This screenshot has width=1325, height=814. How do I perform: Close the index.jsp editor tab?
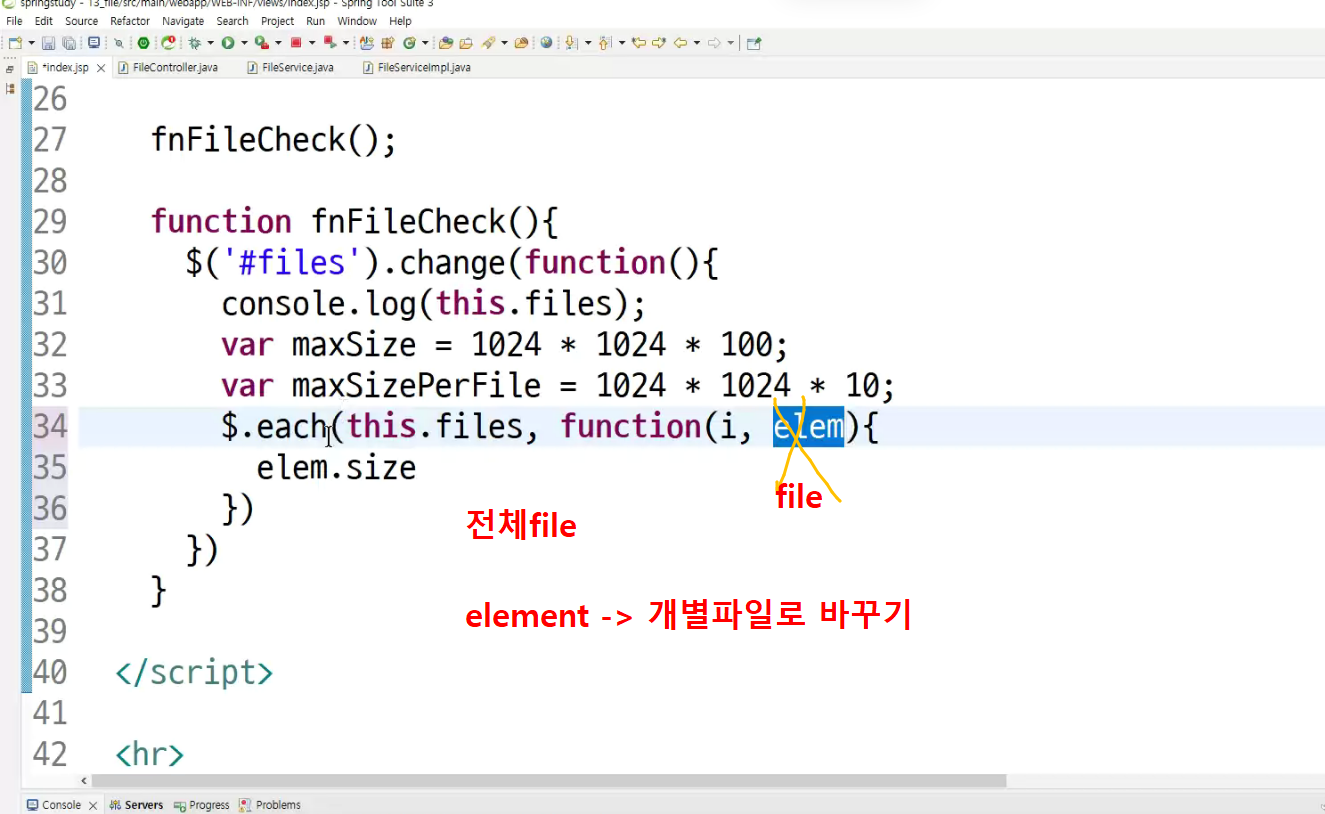[x=101, y=68]
